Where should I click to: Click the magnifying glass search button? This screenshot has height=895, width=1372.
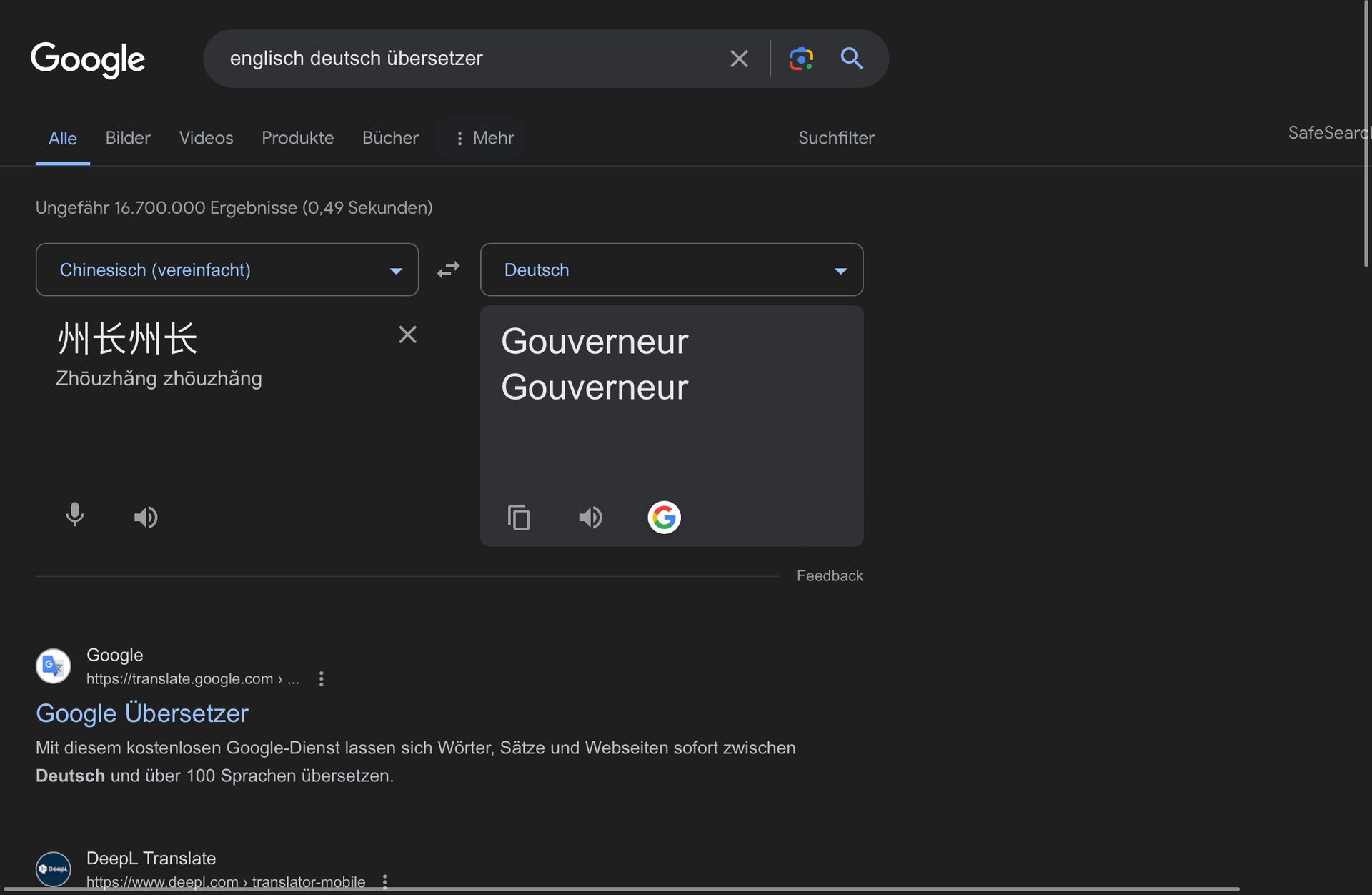[x=851, y=59]
